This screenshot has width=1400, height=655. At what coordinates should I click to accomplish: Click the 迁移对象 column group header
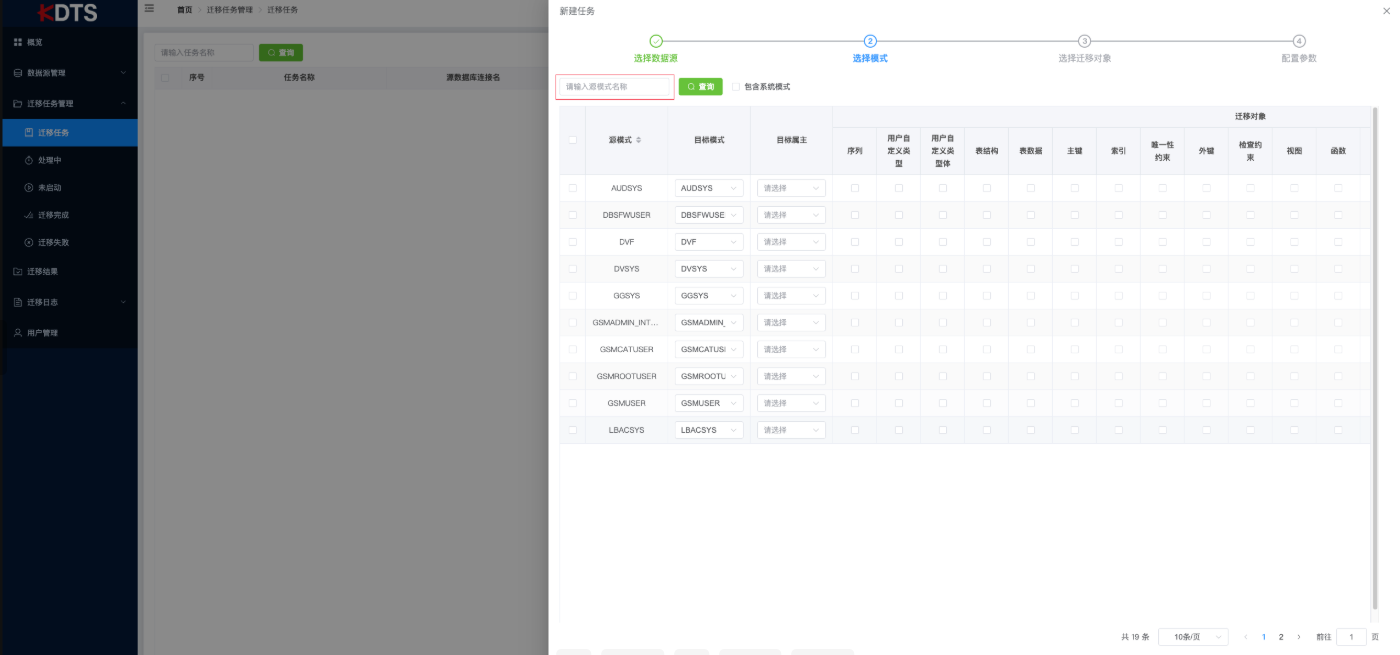[x=1250, y=116]
